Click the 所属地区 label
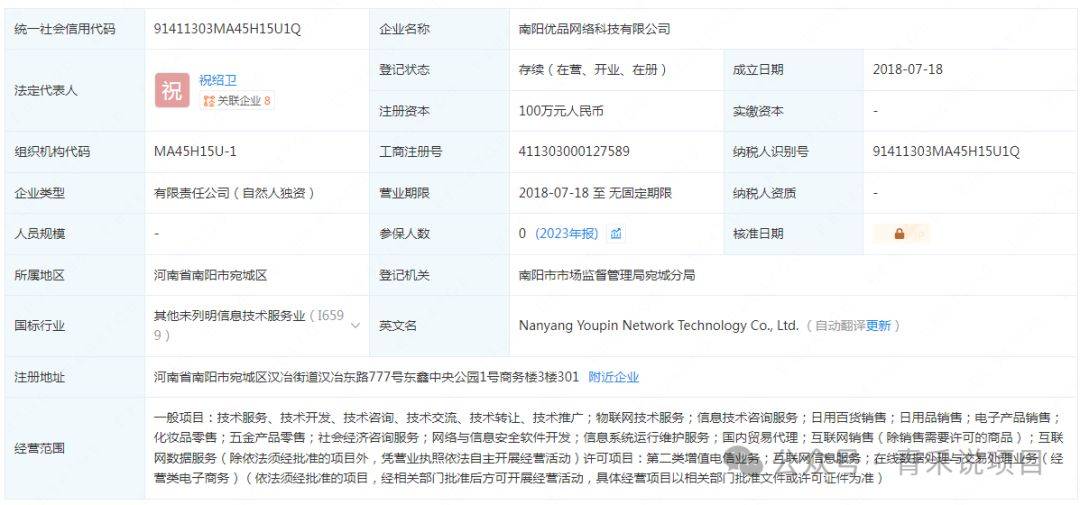Viewport: 1080px width, 505px height. click(40, 275)
